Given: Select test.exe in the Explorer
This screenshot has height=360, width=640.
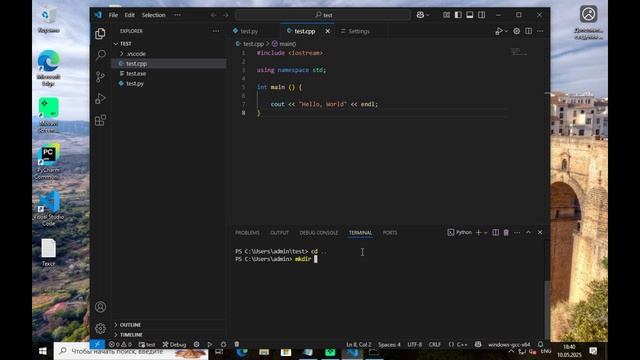Looking at the screenshot, I should tap(136, 73).
